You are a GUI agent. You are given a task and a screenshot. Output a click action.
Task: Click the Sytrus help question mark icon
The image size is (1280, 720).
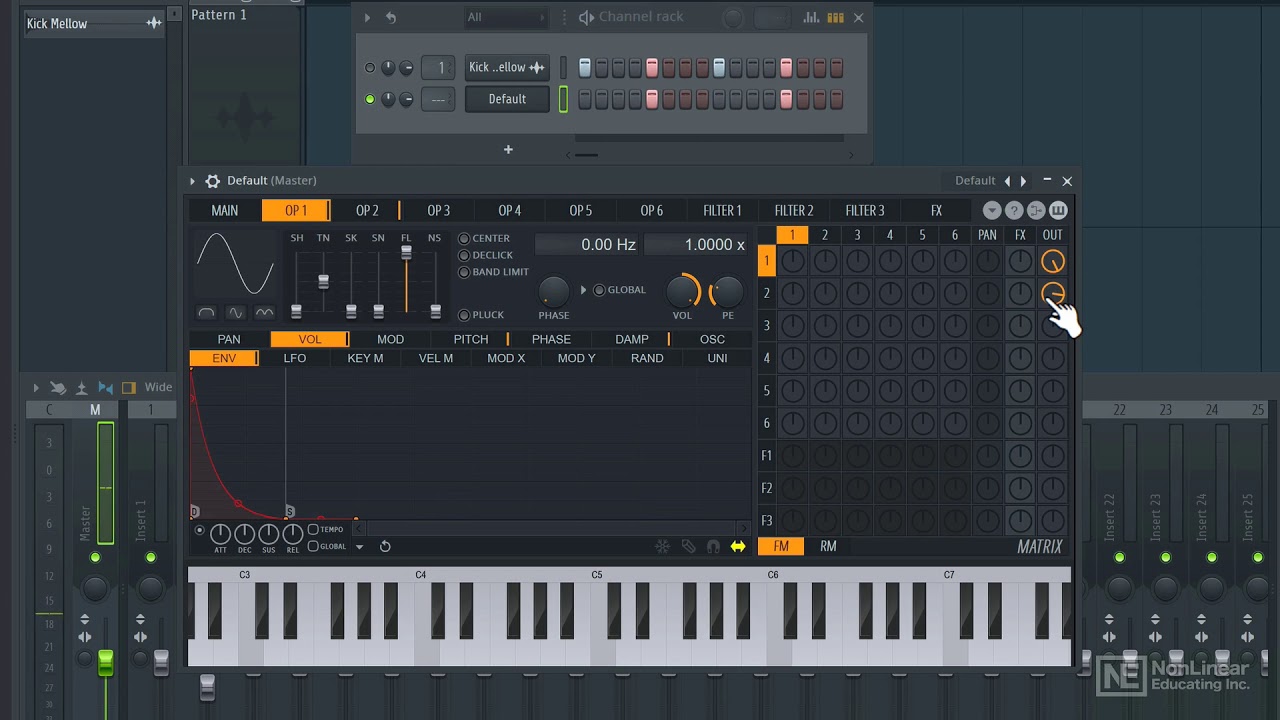click(x=1014, y=210)
